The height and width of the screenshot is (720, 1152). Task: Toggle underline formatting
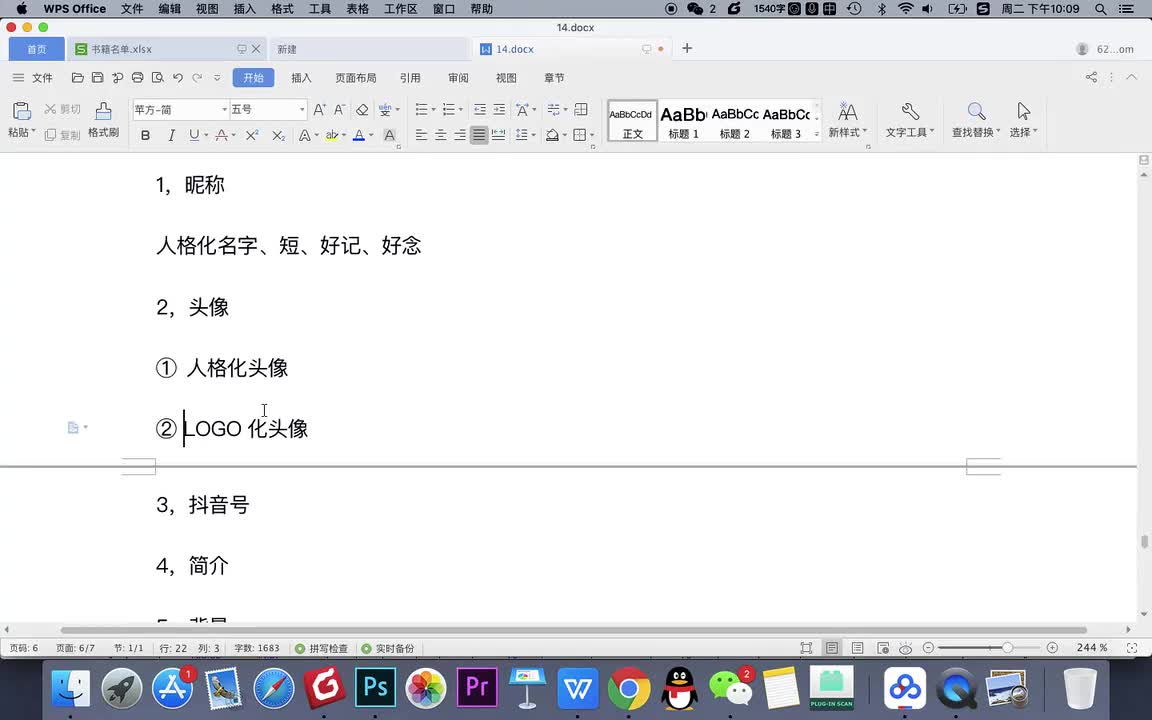(x=194, y=135)
